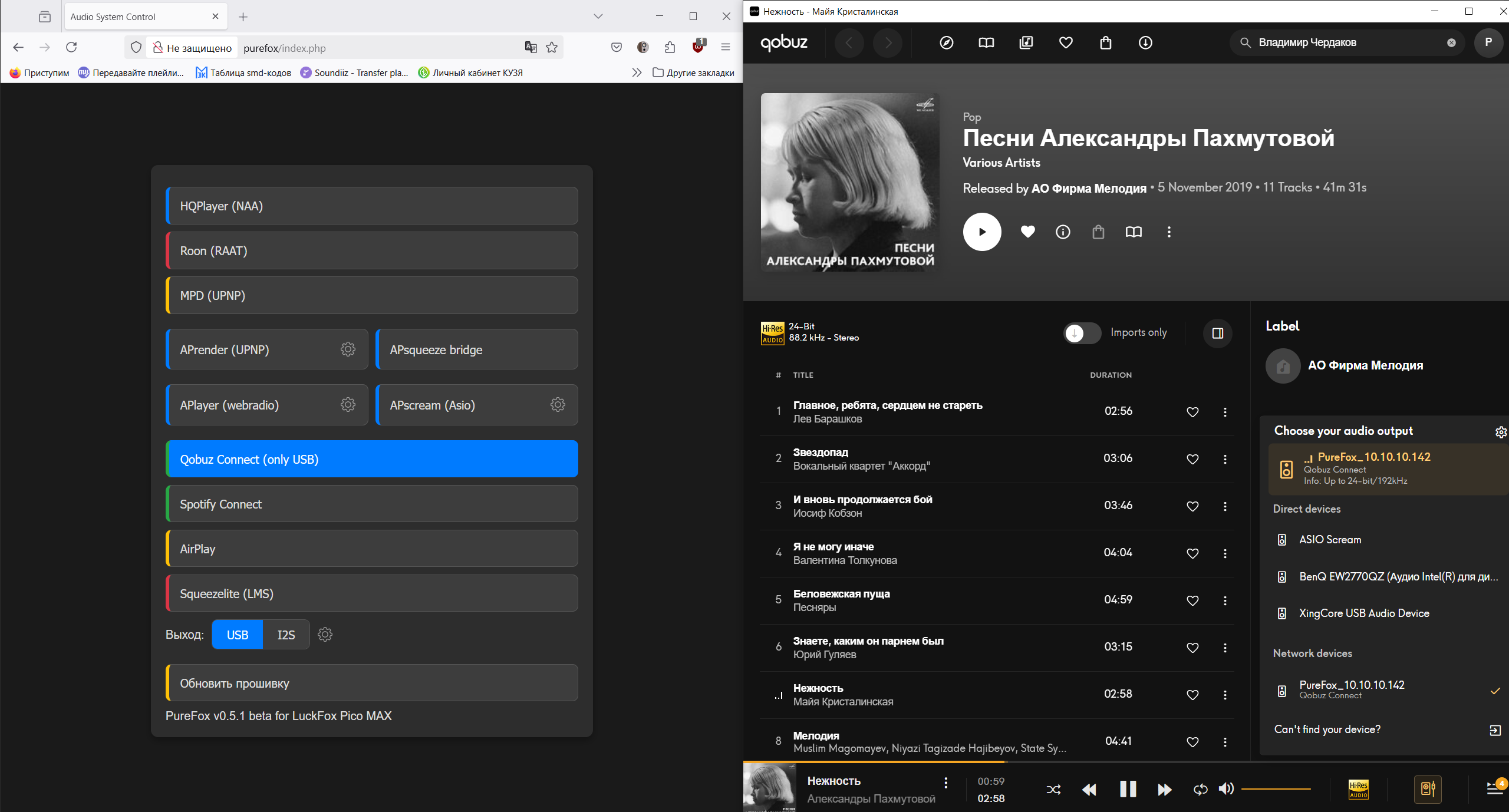Click Обновить прошивку button
Image resolution: width=1509 pixels, height=812 pixels.
click(x=372, y=683)
